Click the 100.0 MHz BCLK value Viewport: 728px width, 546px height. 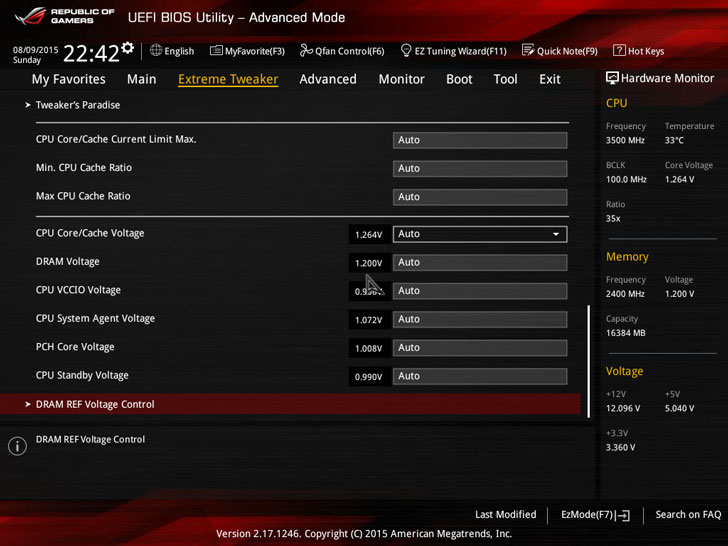pyautogui.click(x=626, y=180)
